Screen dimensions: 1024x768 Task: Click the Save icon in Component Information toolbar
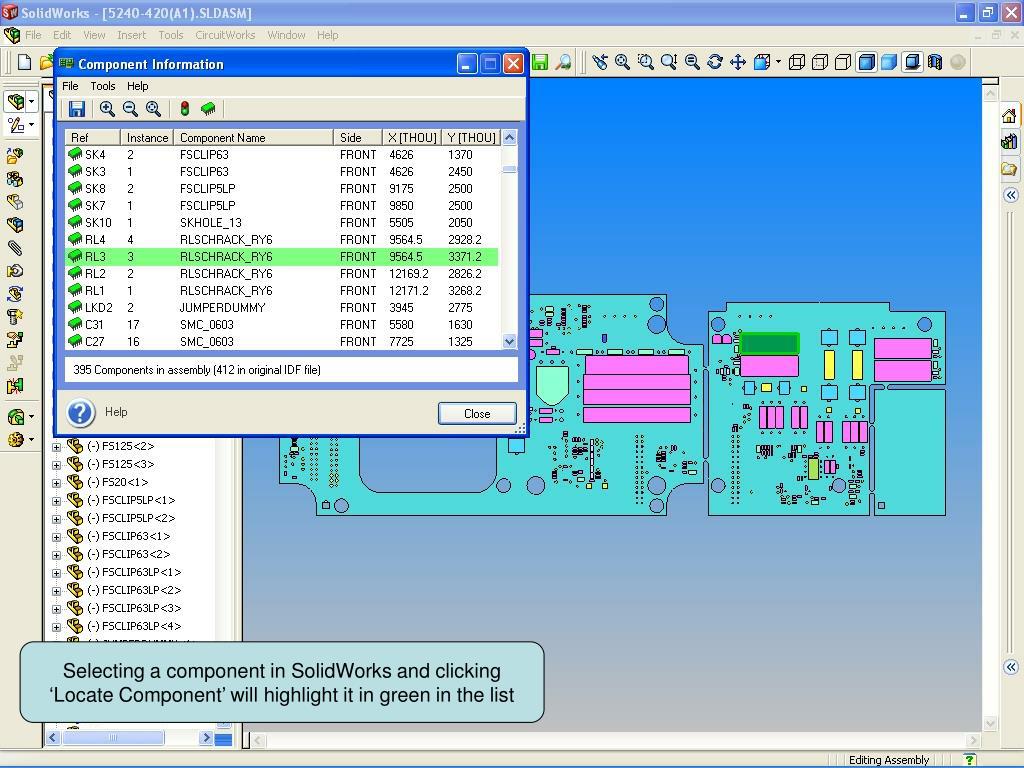tap(77, 109)
